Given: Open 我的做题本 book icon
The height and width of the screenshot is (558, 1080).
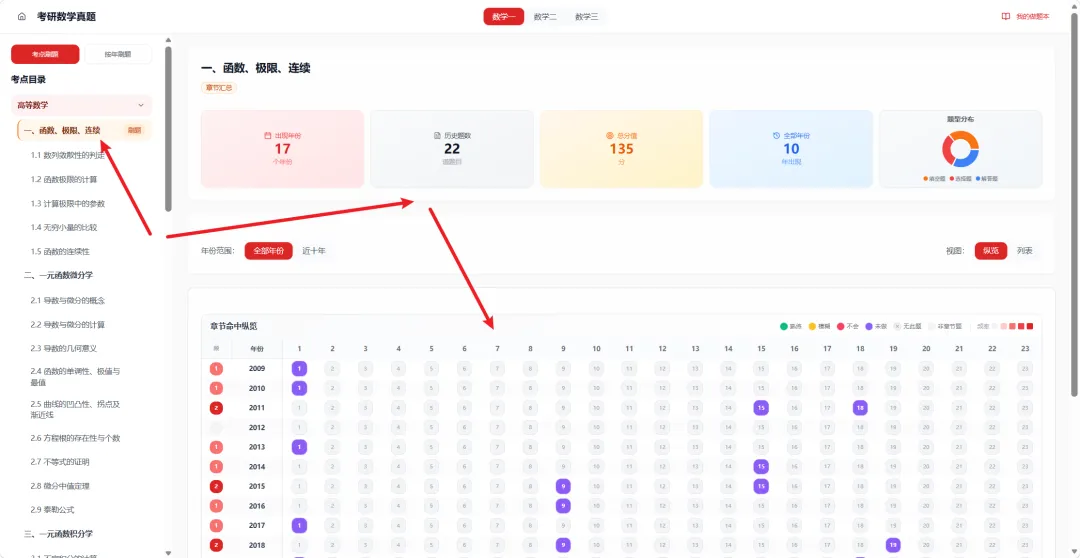Looking at the screenshot, I should click(x=1006, y=17).
